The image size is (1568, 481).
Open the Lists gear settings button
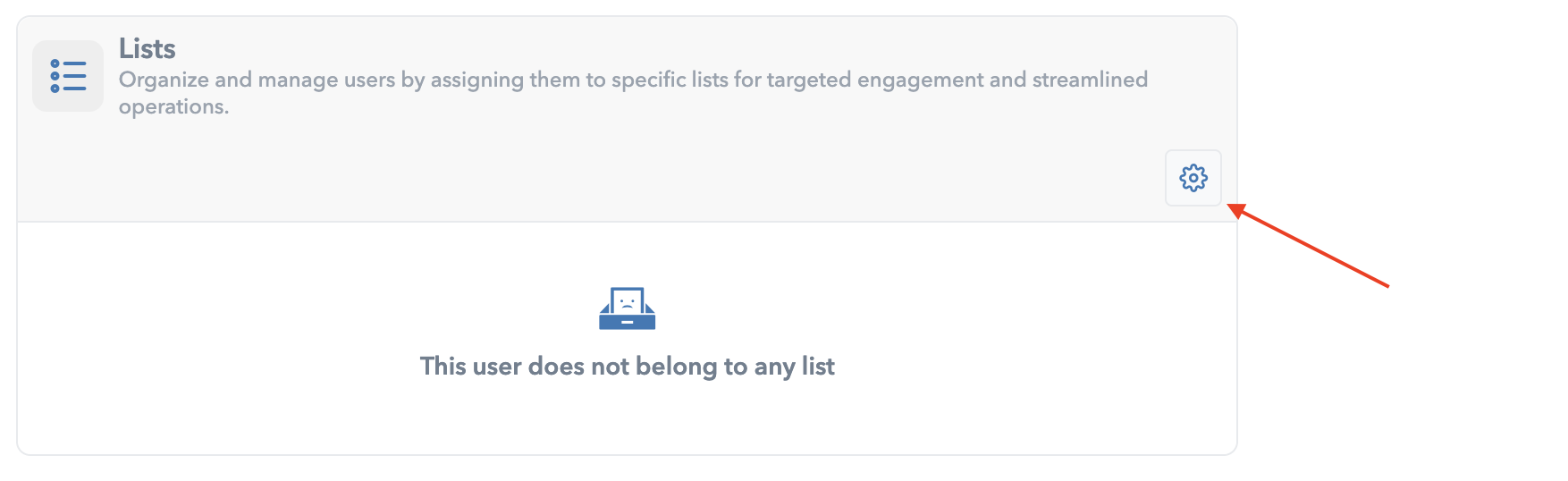coord(1193,178)
